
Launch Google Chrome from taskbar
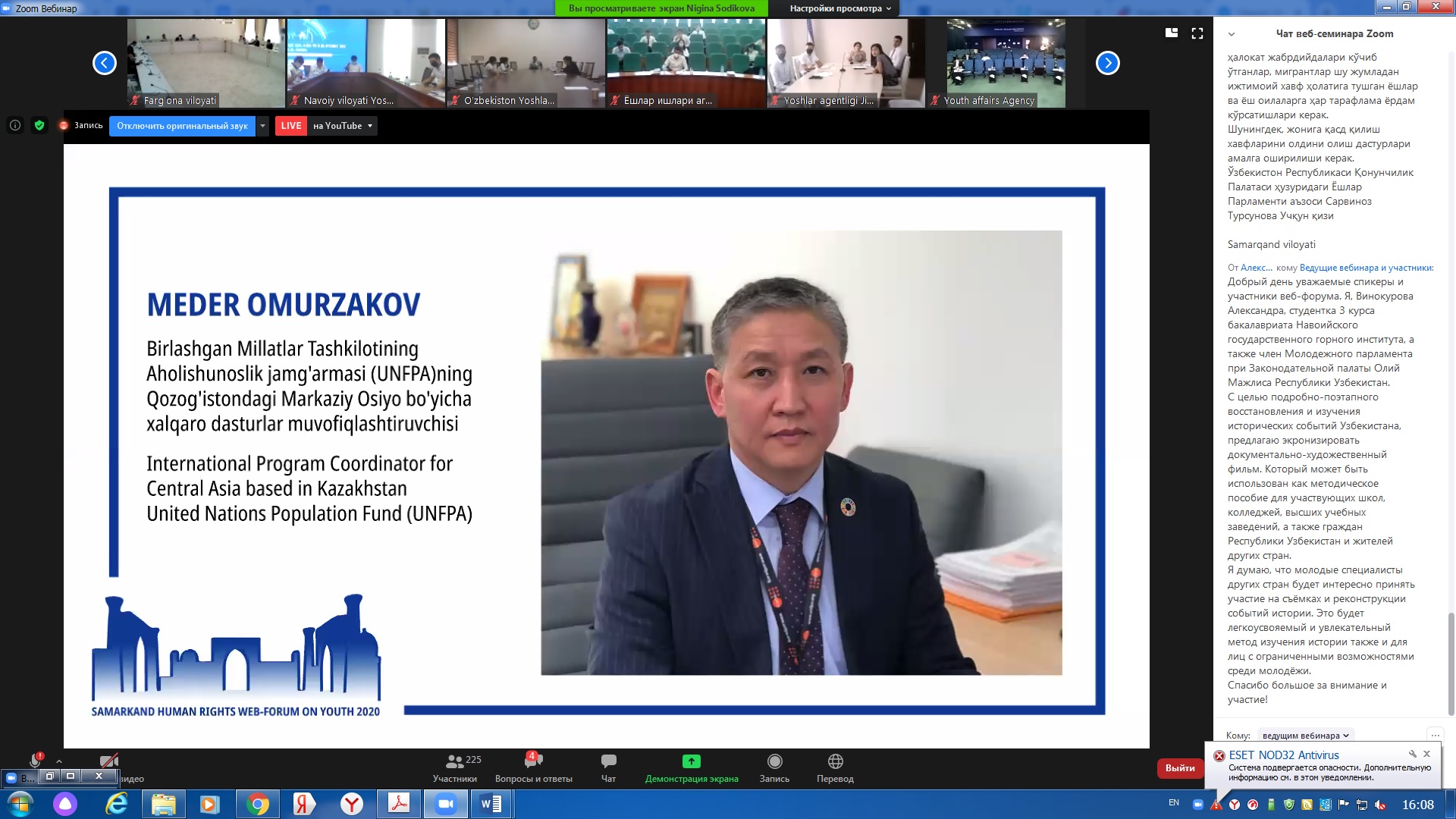pyautogui.click(x=258, y=804)
